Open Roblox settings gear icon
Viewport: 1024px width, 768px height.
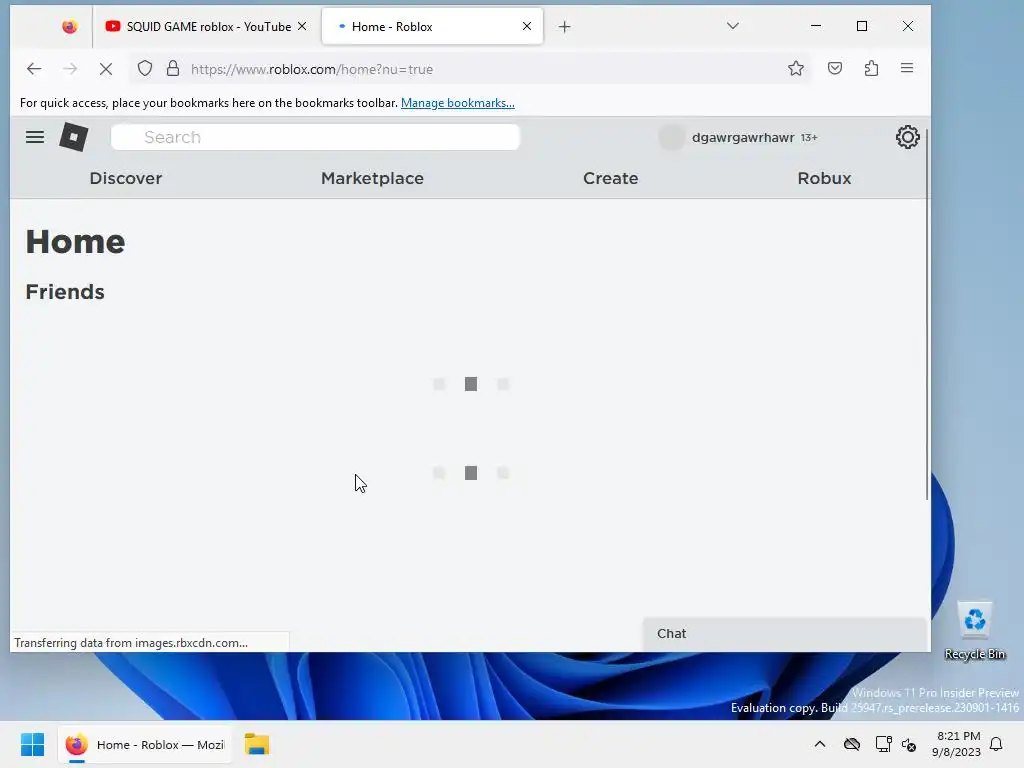(907, 137)
